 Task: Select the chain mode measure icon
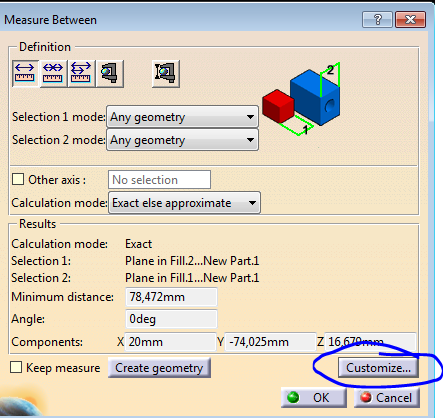pos(53,74)
